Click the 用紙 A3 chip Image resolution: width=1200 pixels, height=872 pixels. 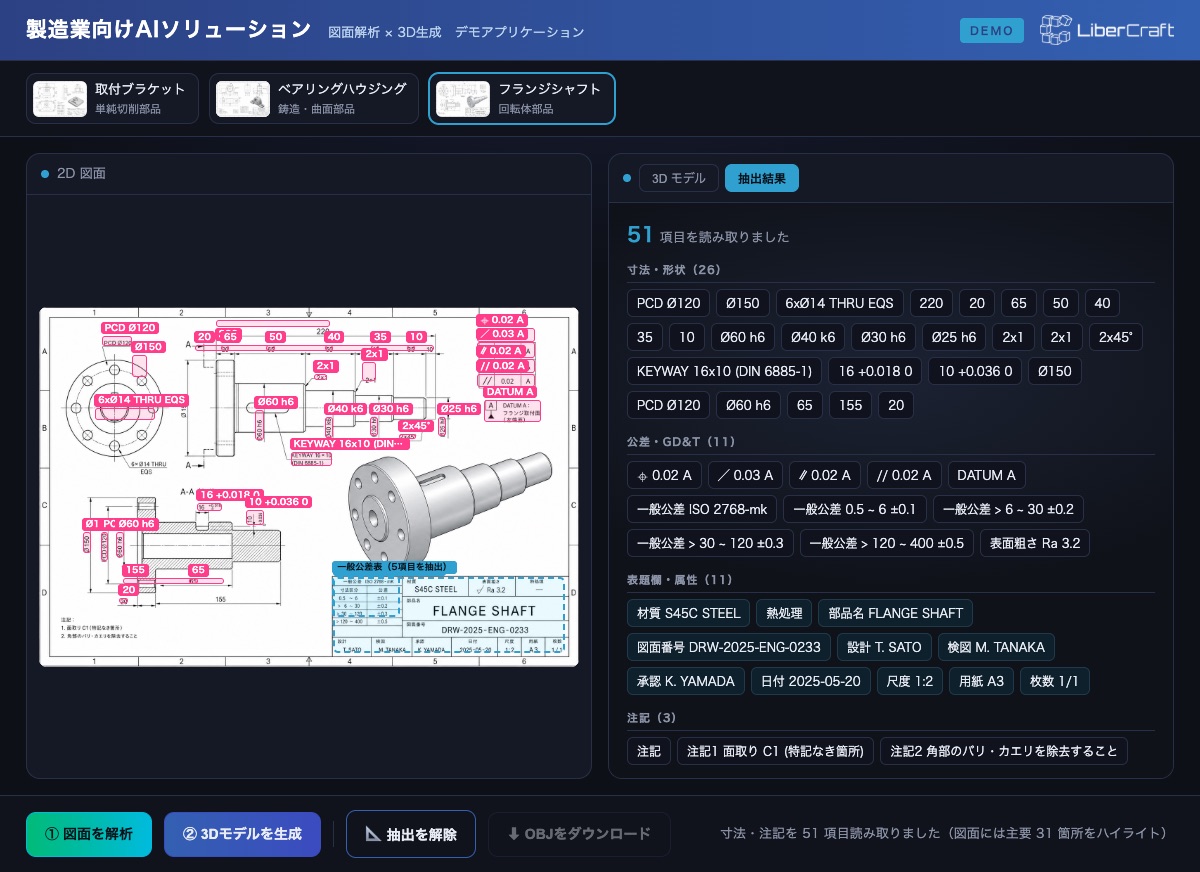[981, 681]
